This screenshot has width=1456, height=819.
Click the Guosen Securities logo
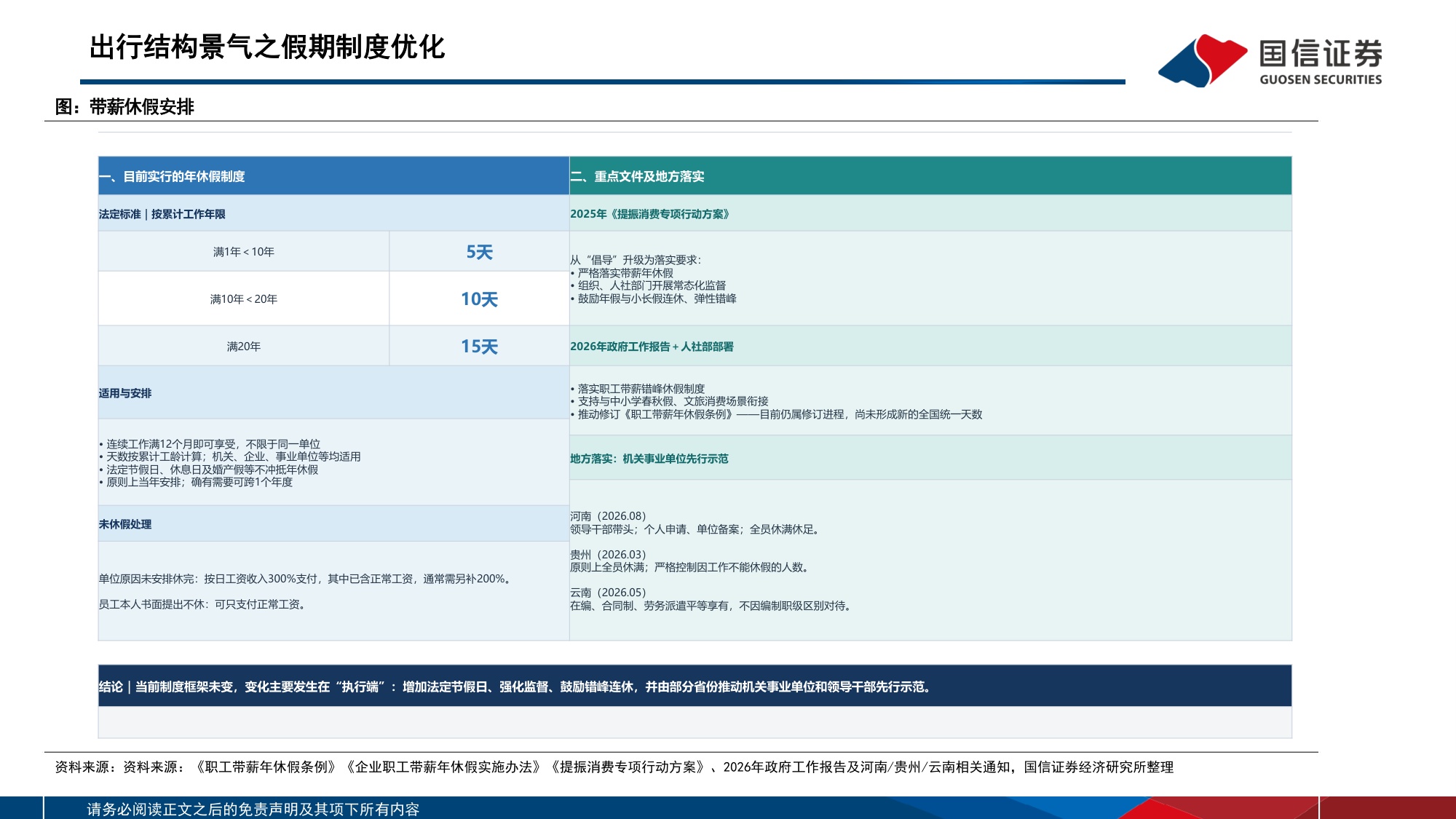tap(1270, 60)
